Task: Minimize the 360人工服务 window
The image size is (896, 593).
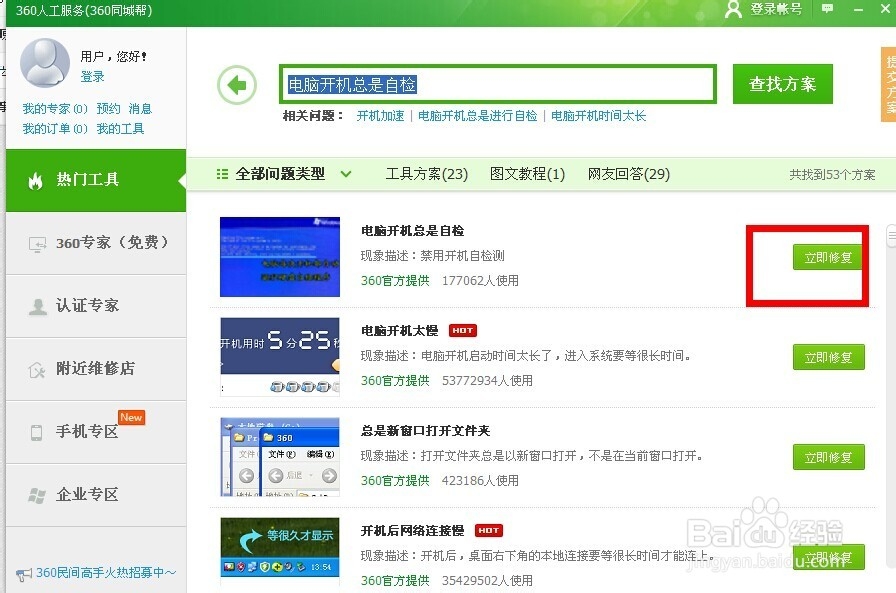Action: [x=858, y=10]
